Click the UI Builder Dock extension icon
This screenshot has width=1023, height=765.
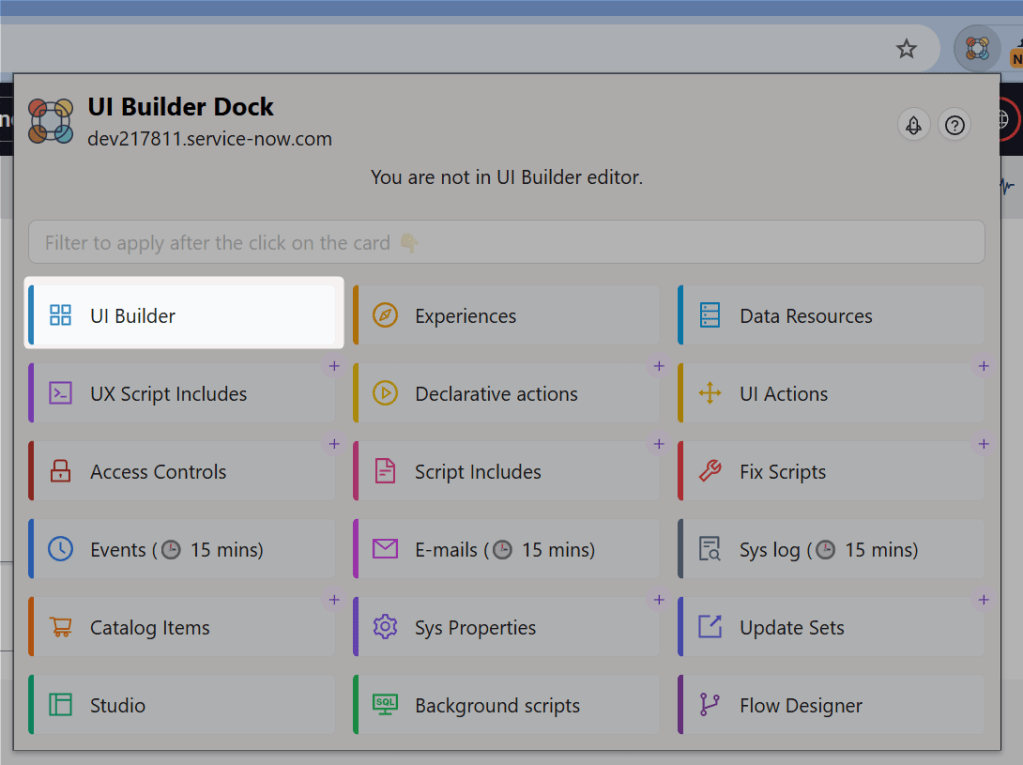point(977,48)
